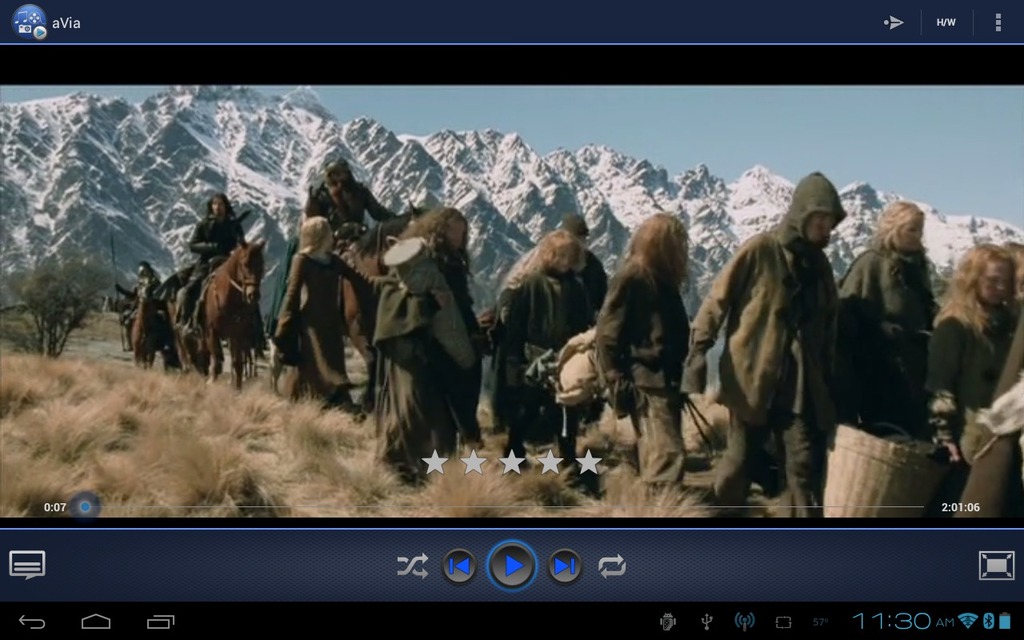The height and width of the screenshot is (640, 1024).
Task: Click the Wi-Fi signal icon
Action: tap(968, 621)
